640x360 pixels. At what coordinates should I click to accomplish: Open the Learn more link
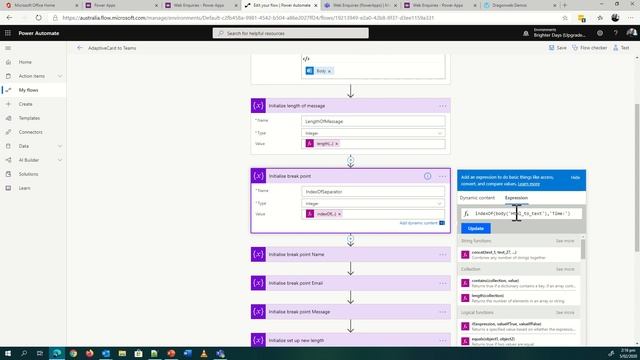(x=529, y=184)
